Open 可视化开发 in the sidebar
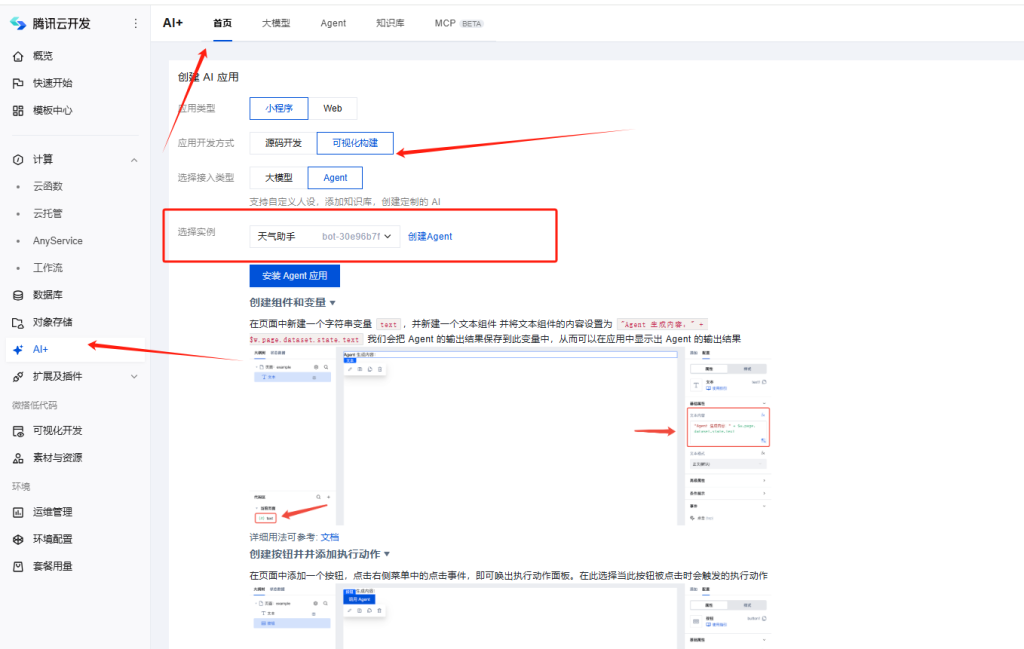Image resolution: width=1024 pixels, height=649 pixels. [x=58, y=431]
